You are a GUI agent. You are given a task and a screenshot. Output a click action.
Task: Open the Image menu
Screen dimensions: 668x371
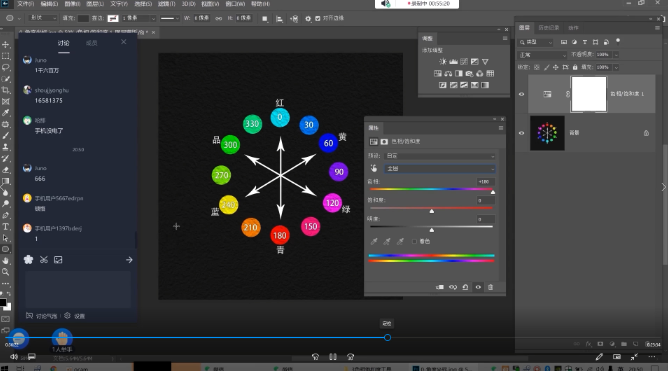coord(72,4)
